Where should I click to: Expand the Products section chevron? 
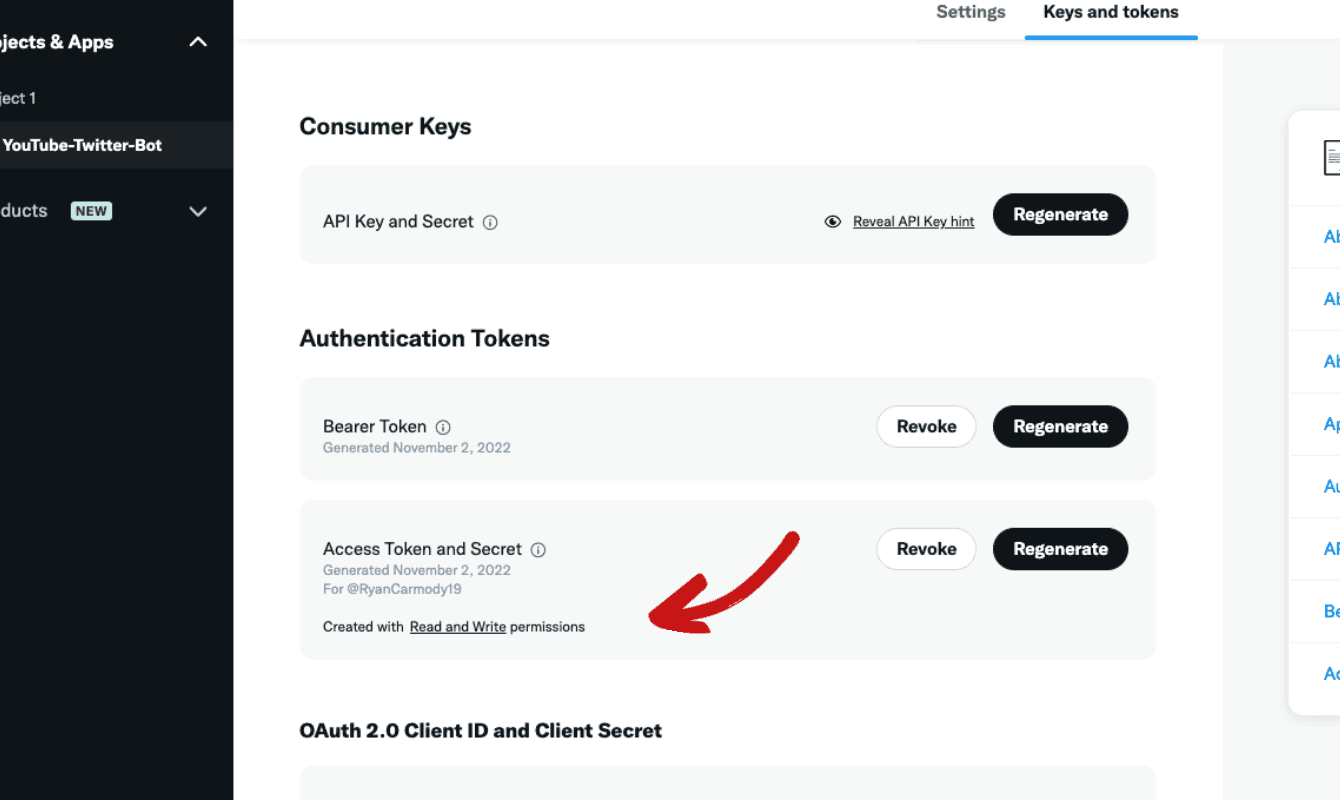pyautogui.click(x=198, y=211)
